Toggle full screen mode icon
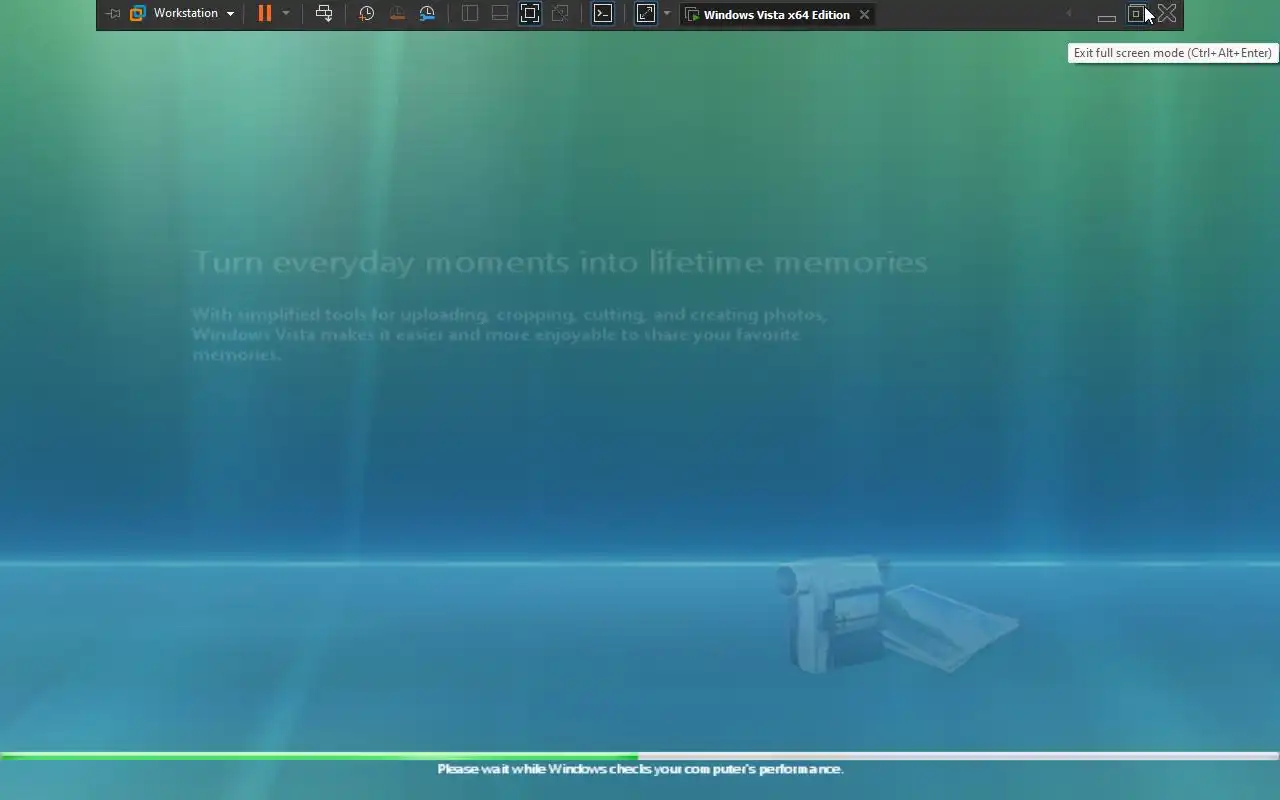Screen dimensions: 1280x800 click(x=530, y=14)
